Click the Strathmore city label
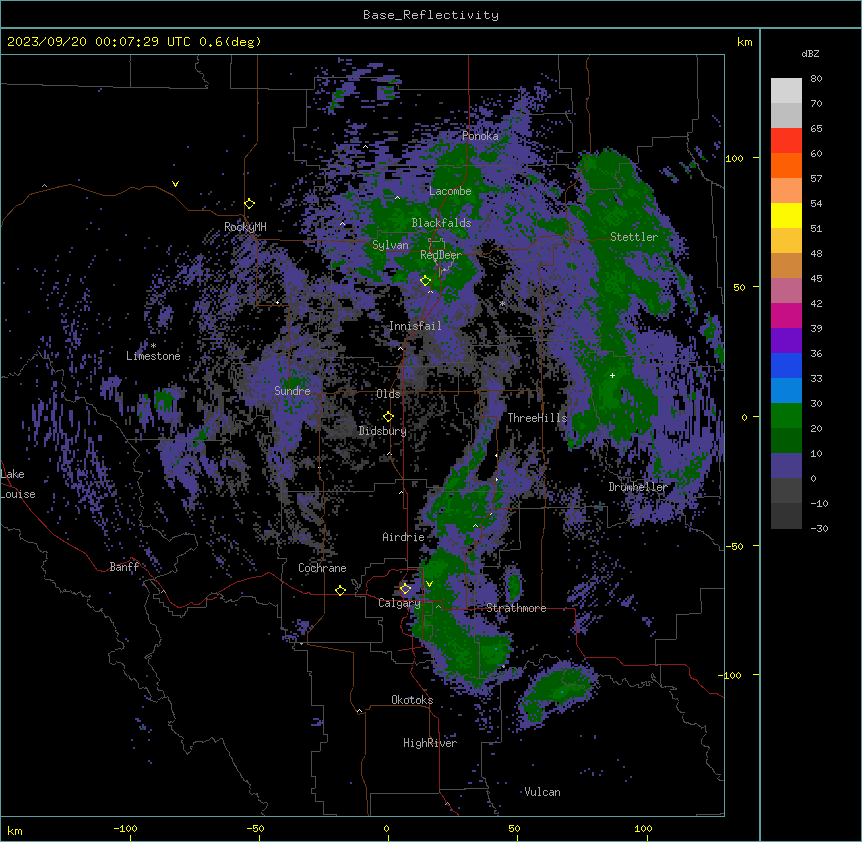862x842 pixels. (x=516, y=608)
